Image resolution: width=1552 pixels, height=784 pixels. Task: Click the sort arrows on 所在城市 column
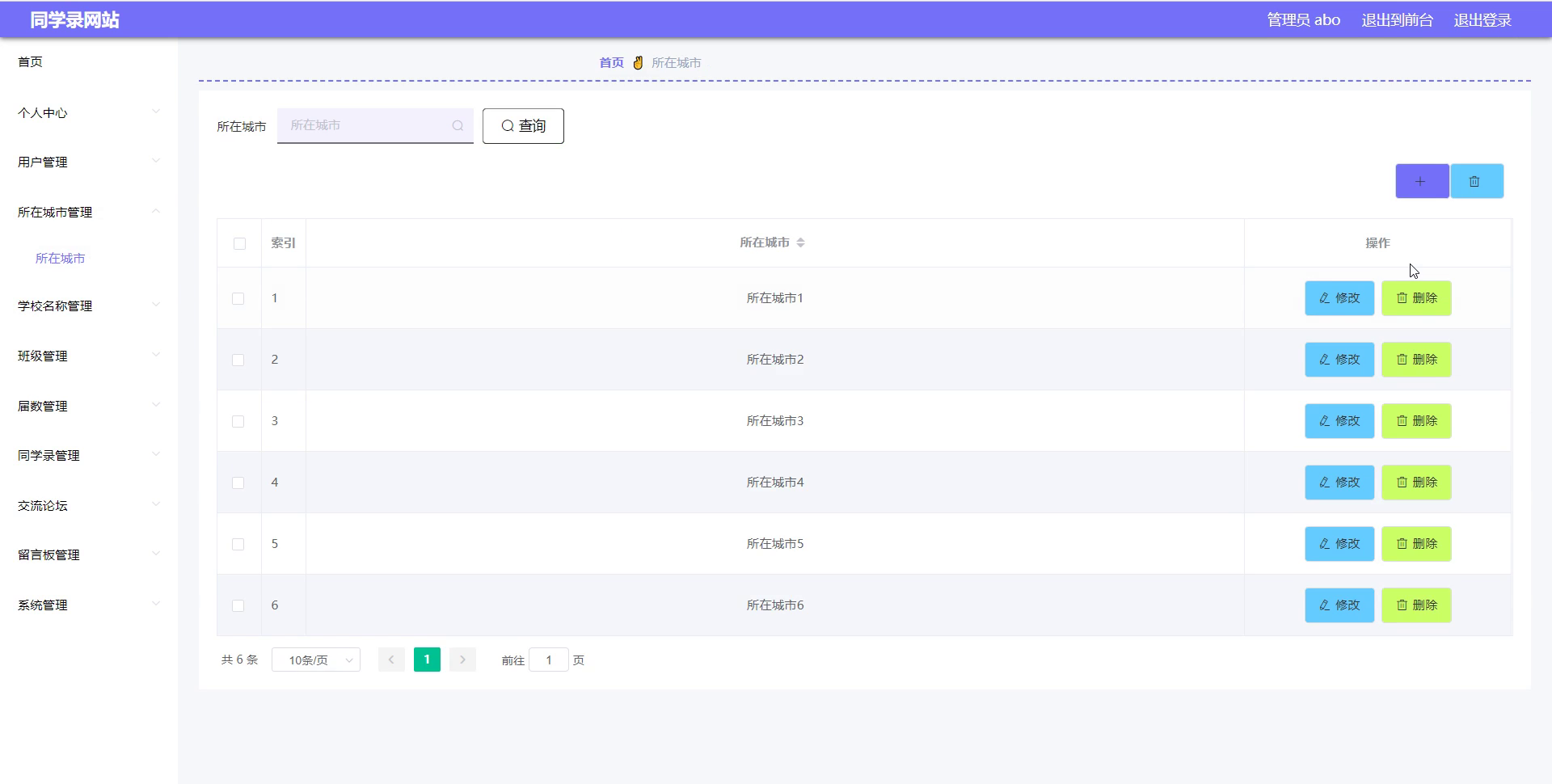[800, 242]
